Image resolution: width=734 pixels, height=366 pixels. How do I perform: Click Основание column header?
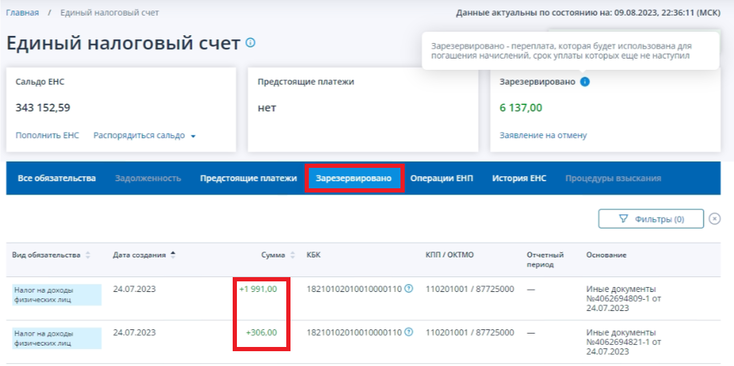606,255
